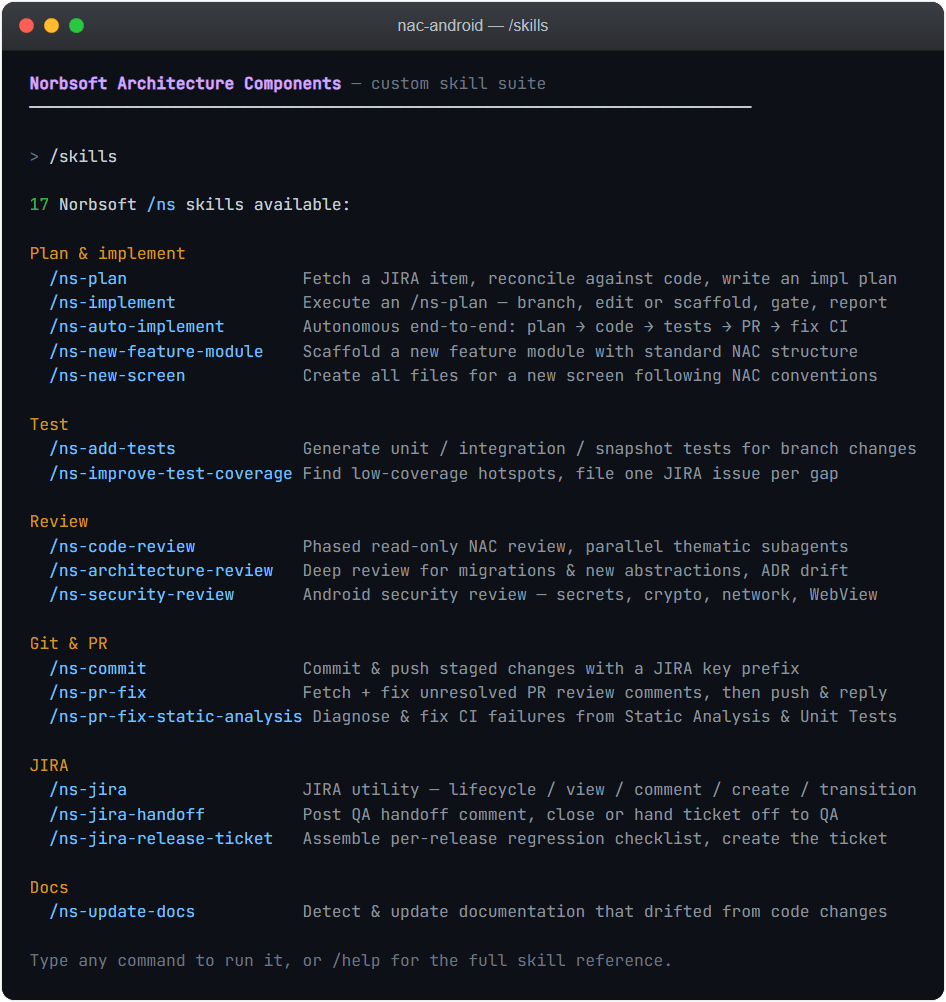Screen dimensions: 946x1002
Task: Click description 'Android security review — secrets, crypto'
Action: [x=504, y=594]
